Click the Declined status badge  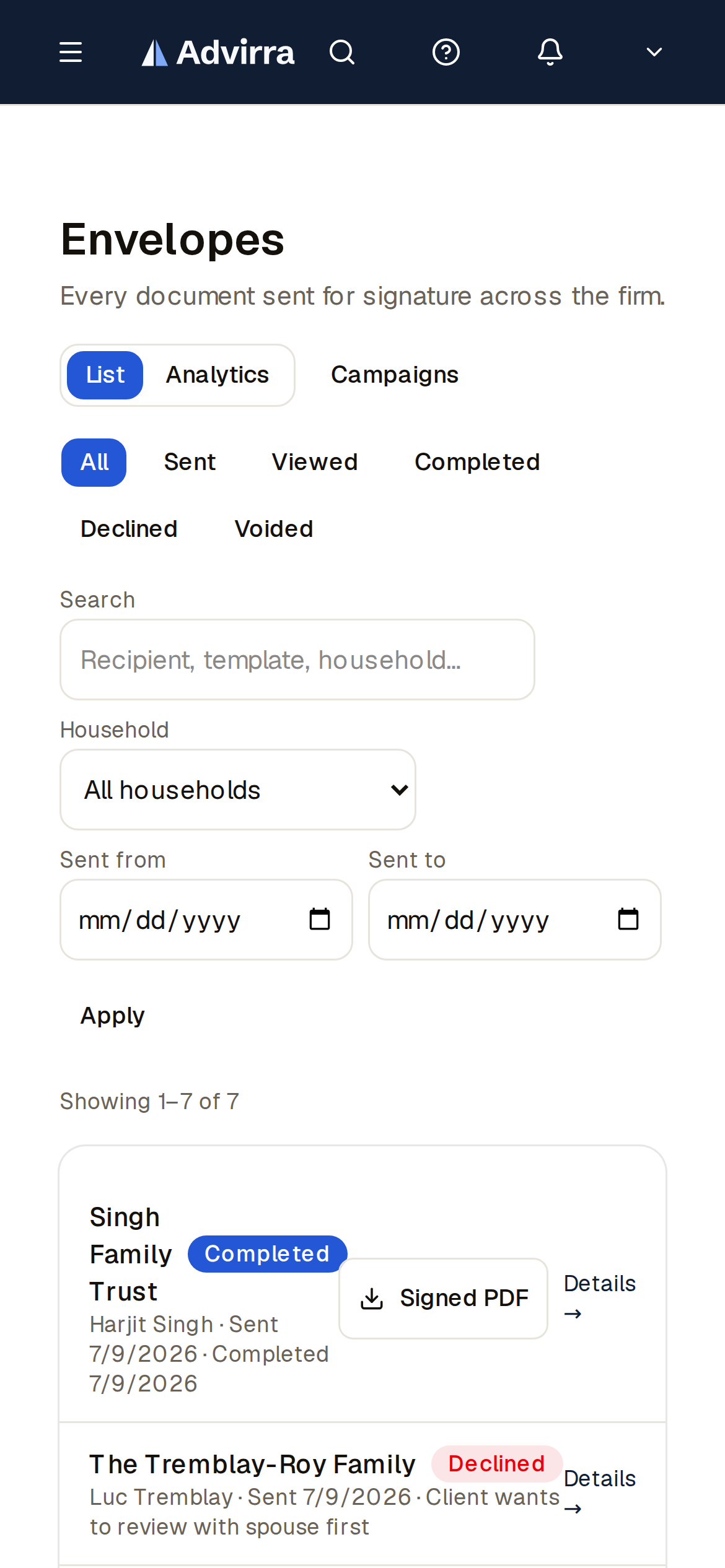[497, 1464]
